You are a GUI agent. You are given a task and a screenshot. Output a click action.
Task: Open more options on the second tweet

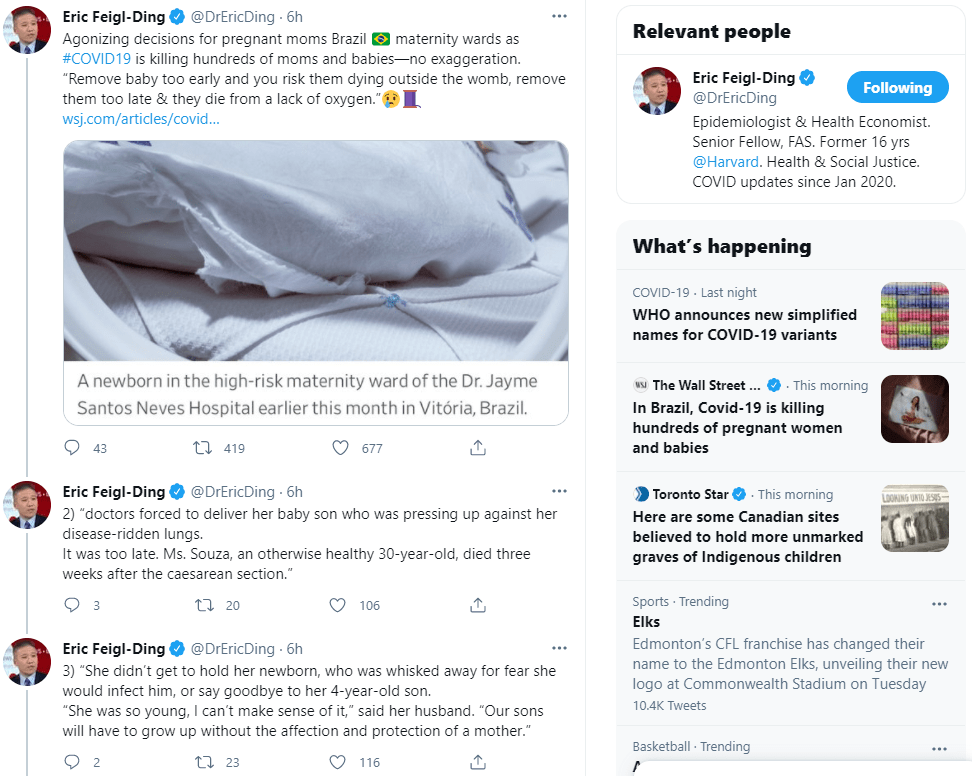click(x=559, y=492)
